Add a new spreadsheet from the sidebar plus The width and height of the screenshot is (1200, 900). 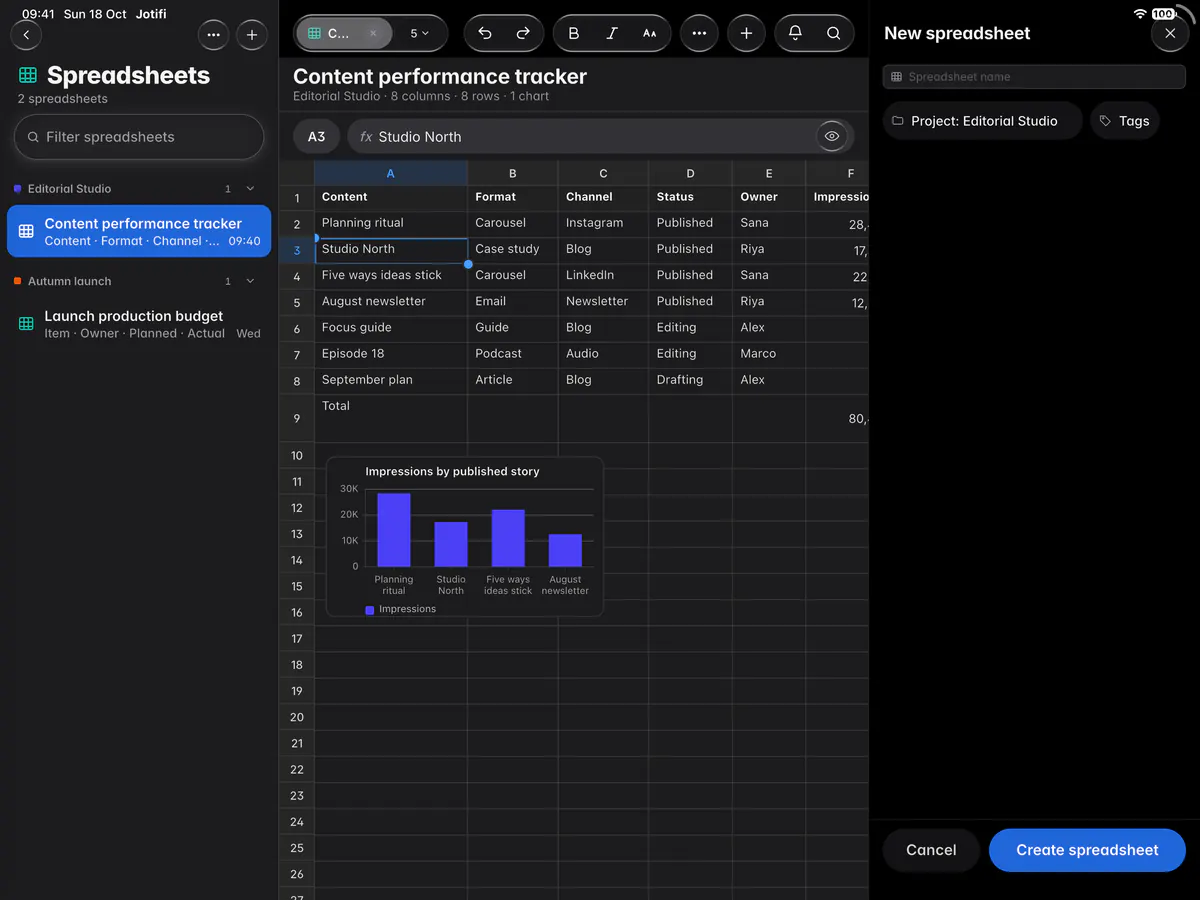[x=251, y=34]
